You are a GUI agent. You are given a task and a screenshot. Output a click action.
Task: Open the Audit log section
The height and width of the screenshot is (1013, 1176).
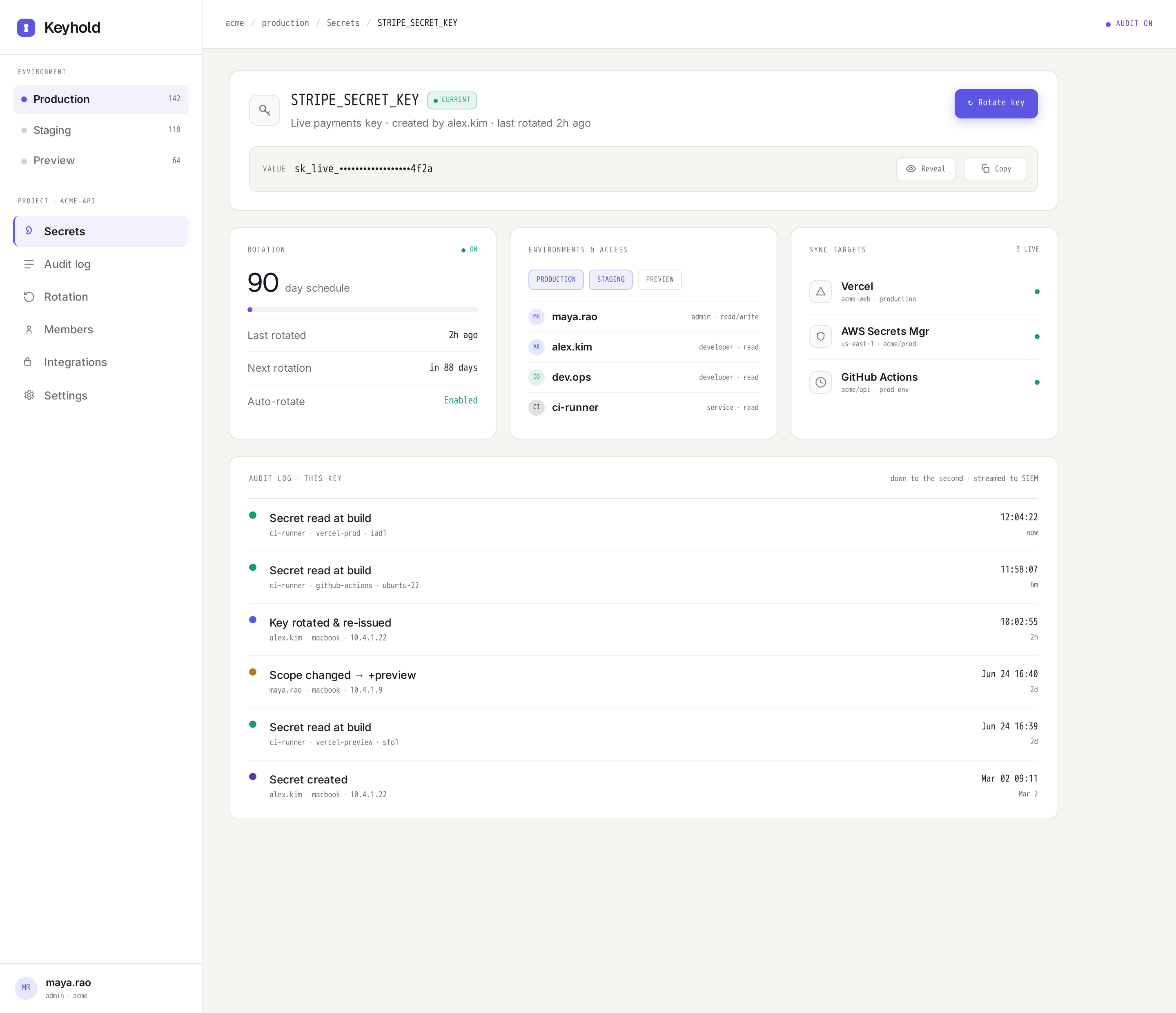100,264
